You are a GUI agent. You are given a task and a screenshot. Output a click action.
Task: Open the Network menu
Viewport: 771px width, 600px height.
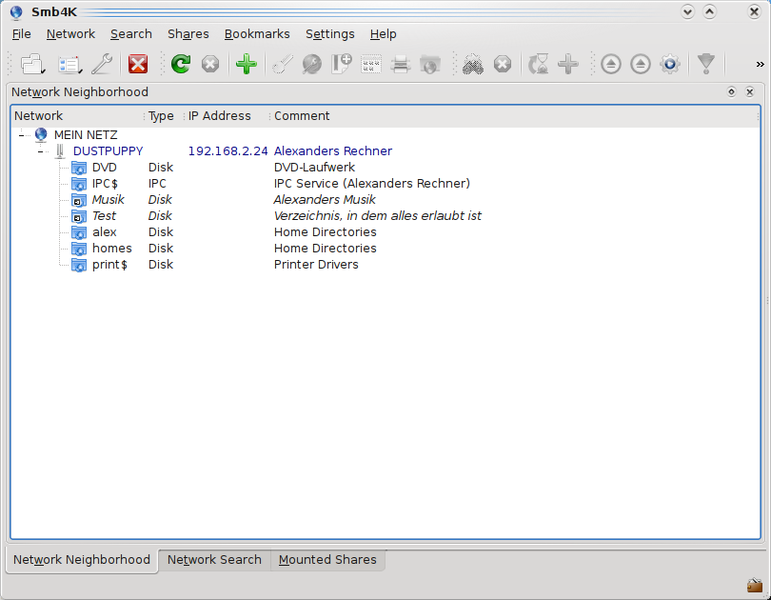71,34
